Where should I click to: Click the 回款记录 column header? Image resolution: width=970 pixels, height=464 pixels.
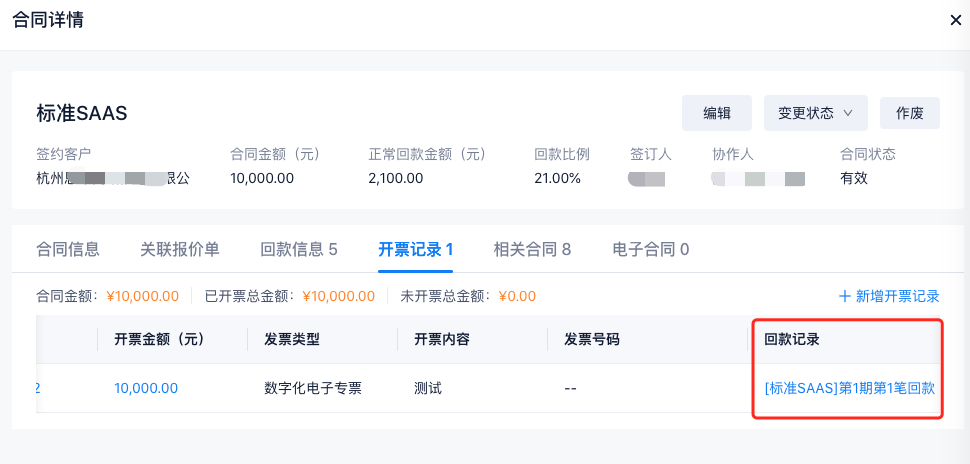(x=792, y=339)
